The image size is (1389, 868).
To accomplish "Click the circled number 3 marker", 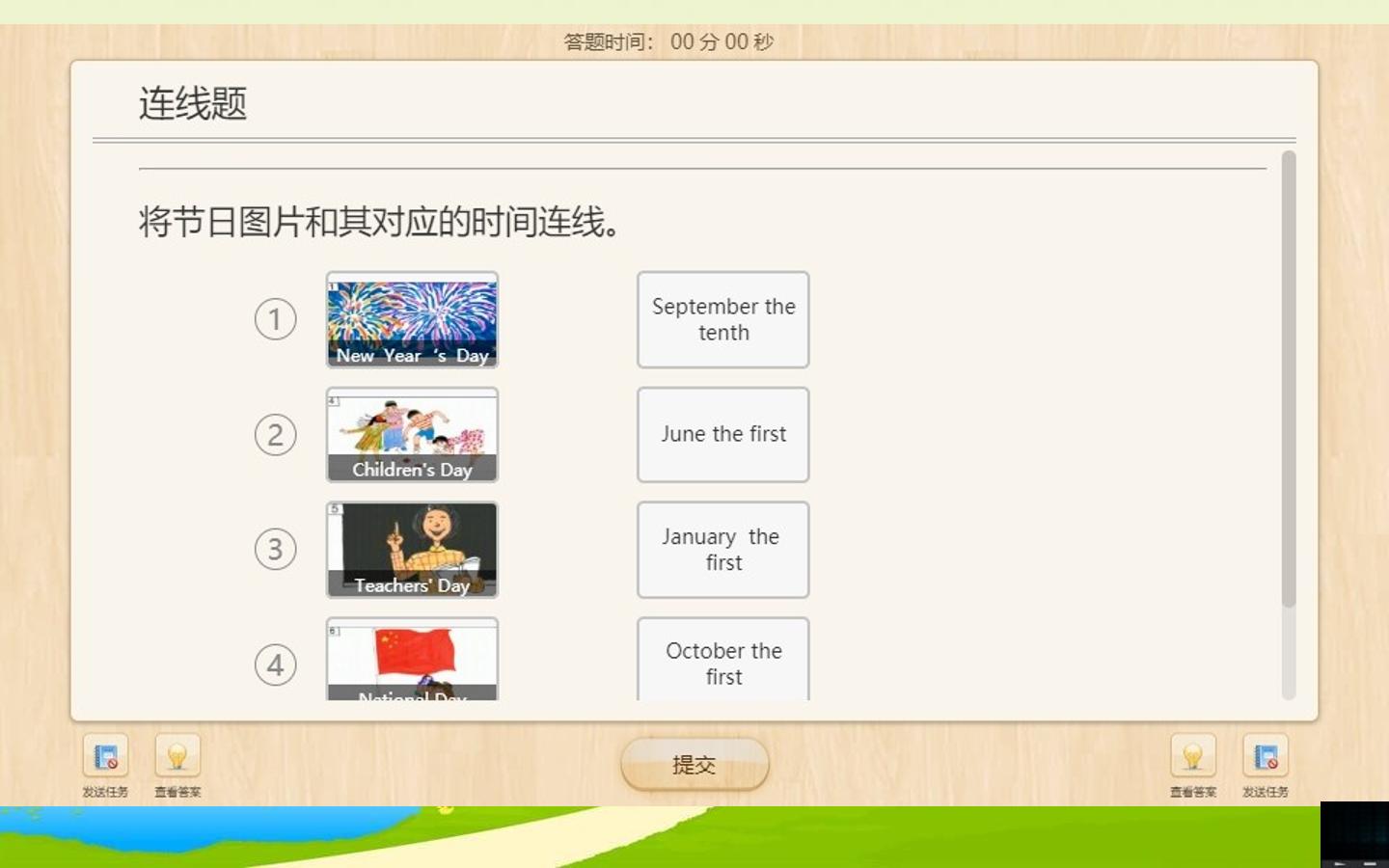I will 276,550.
